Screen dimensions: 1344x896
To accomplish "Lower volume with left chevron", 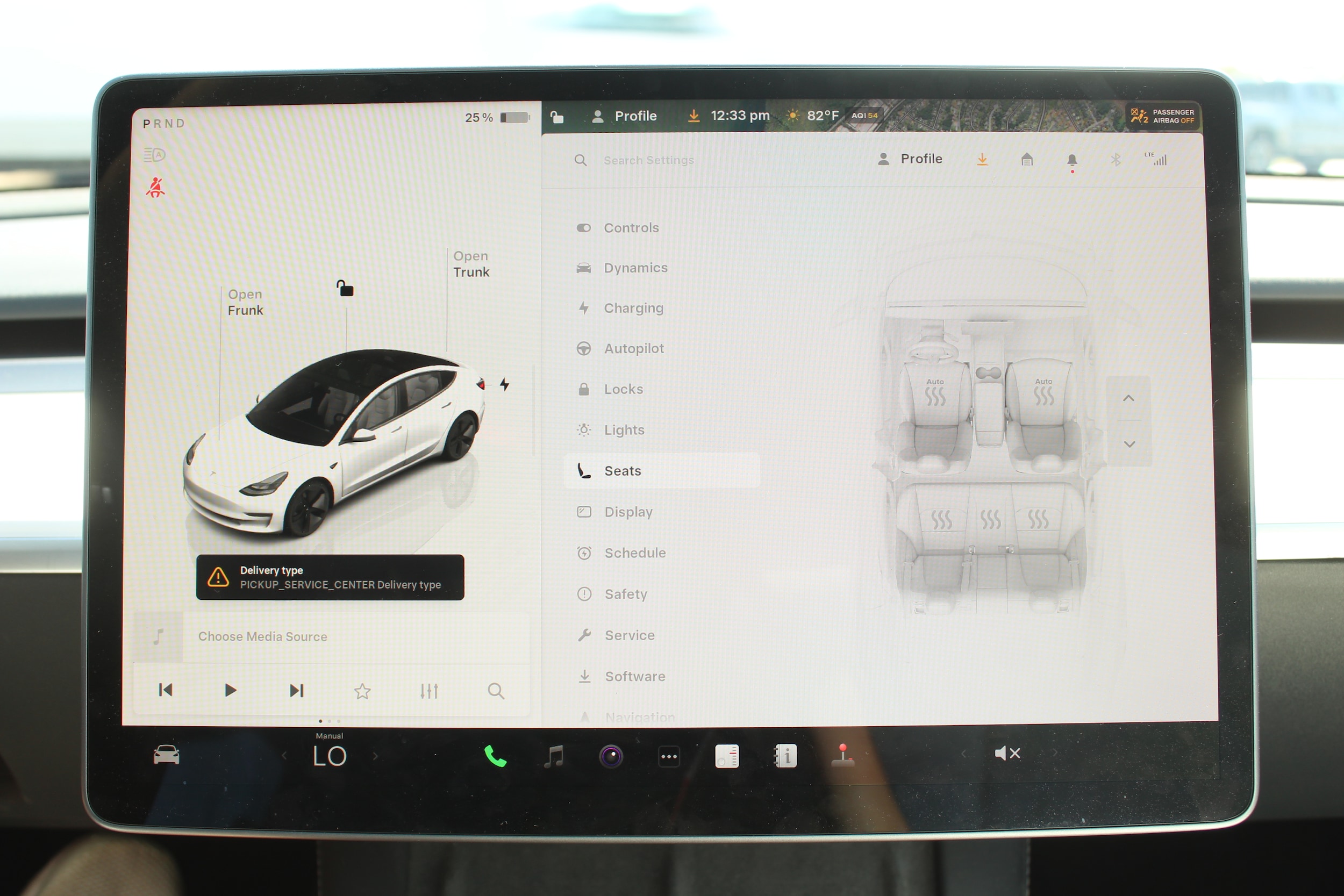I will (963, 753).
